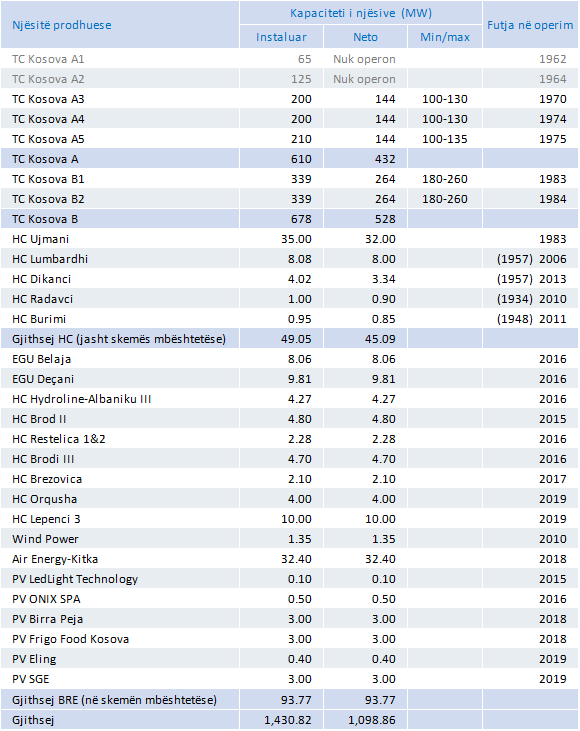The width and height of the screenshot is (580, 731).
Task: Select the 'TC Kosova A' subtotal label
Action: (x=45, y=159)
